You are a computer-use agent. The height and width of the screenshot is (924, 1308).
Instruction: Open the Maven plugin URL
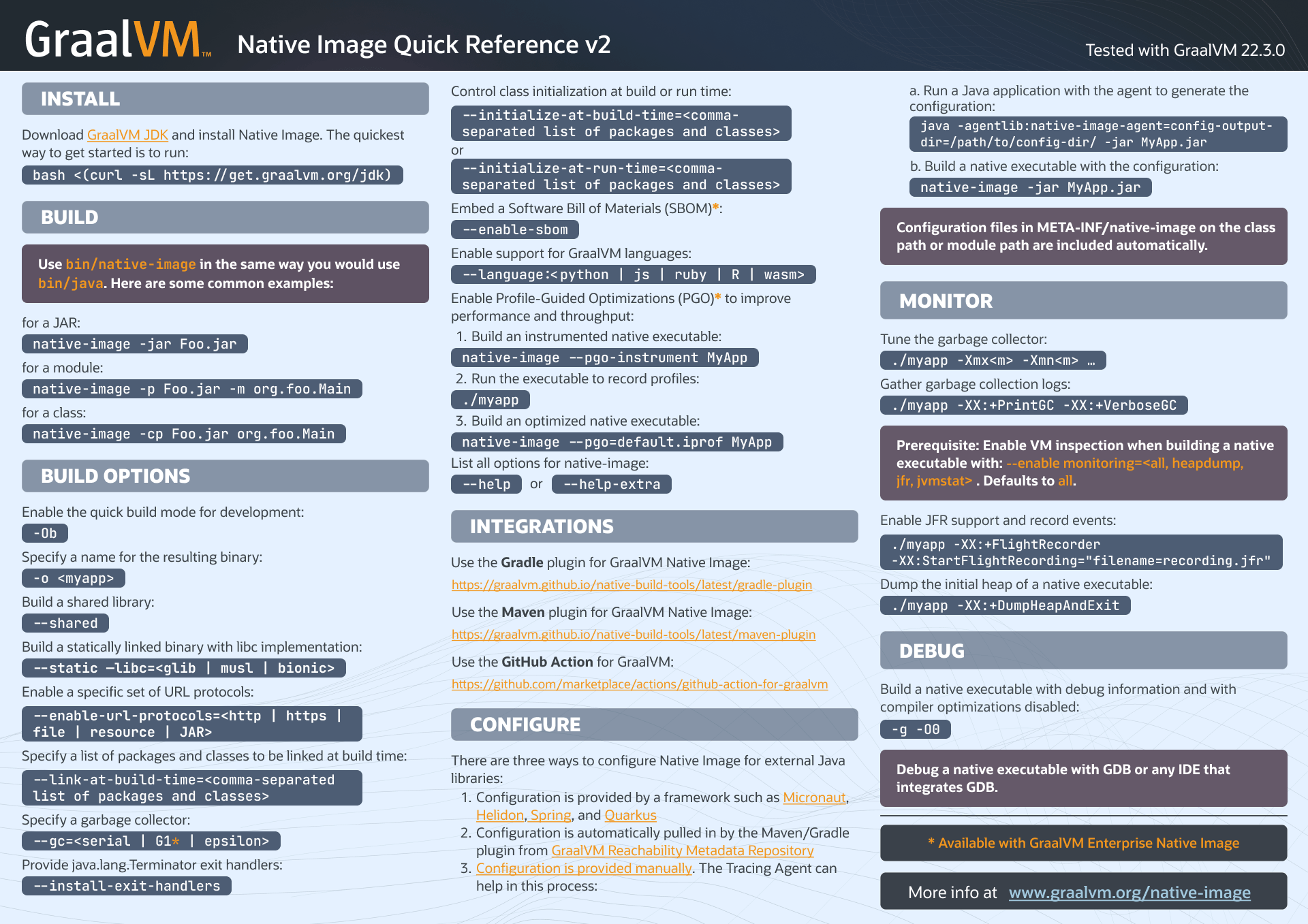click(x=634, y=635)
